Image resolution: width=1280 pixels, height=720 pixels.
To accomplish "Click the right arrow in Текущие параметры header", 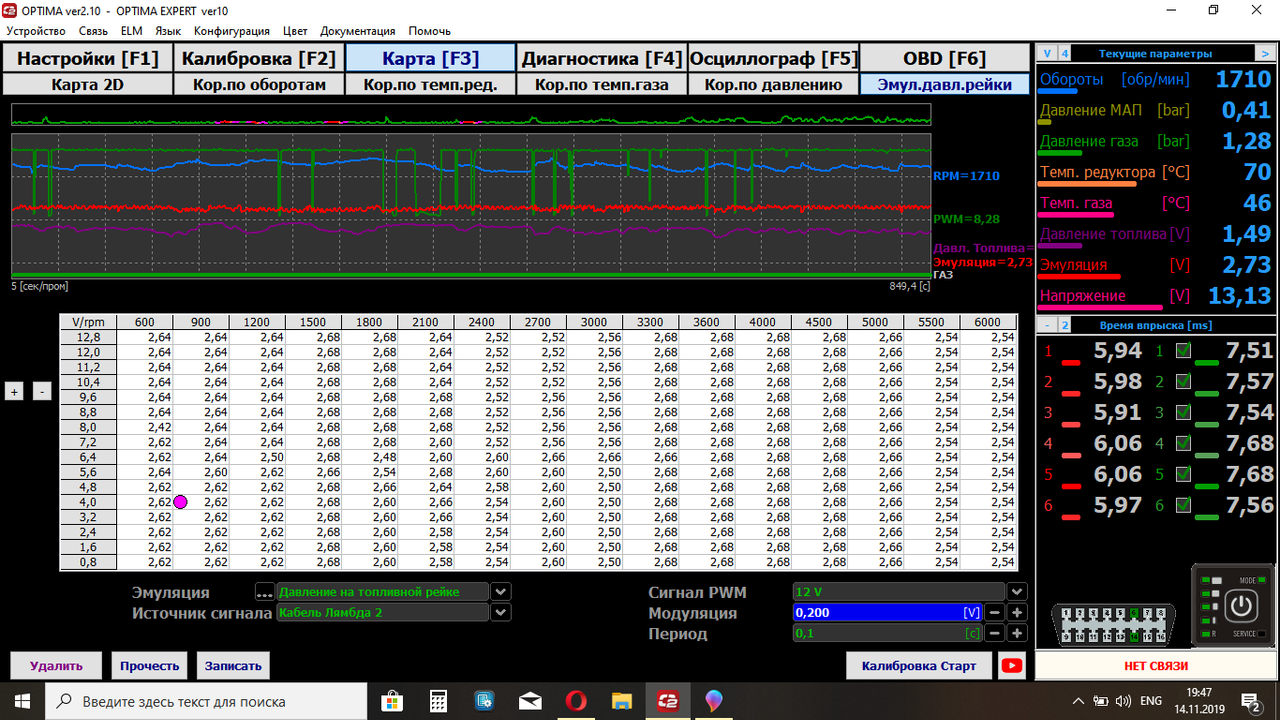I will coord(1266,53).
